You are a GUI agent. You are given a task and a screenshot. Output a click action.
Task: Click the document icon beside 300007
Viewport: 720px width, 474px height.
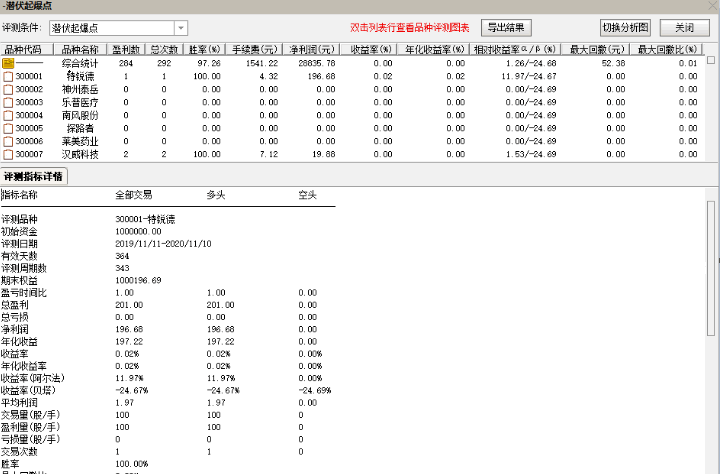tap(8, 154)
